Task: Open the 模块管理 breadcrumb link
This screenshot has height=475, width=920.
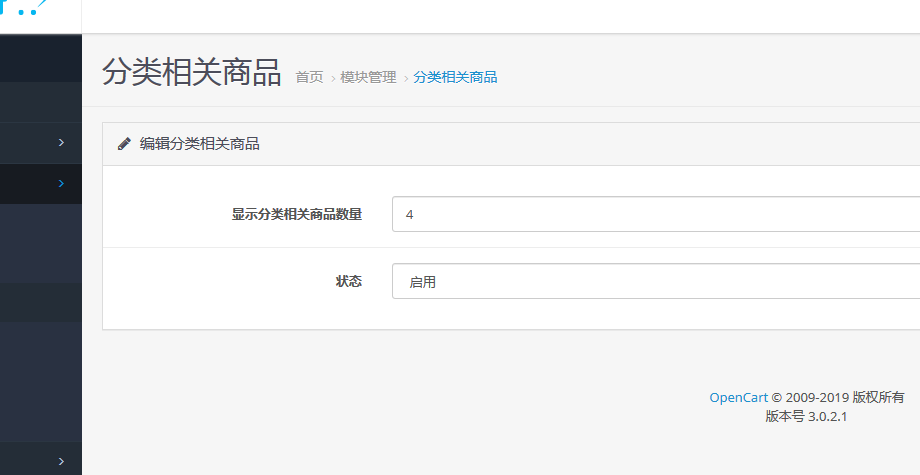Action: point(368,77)
